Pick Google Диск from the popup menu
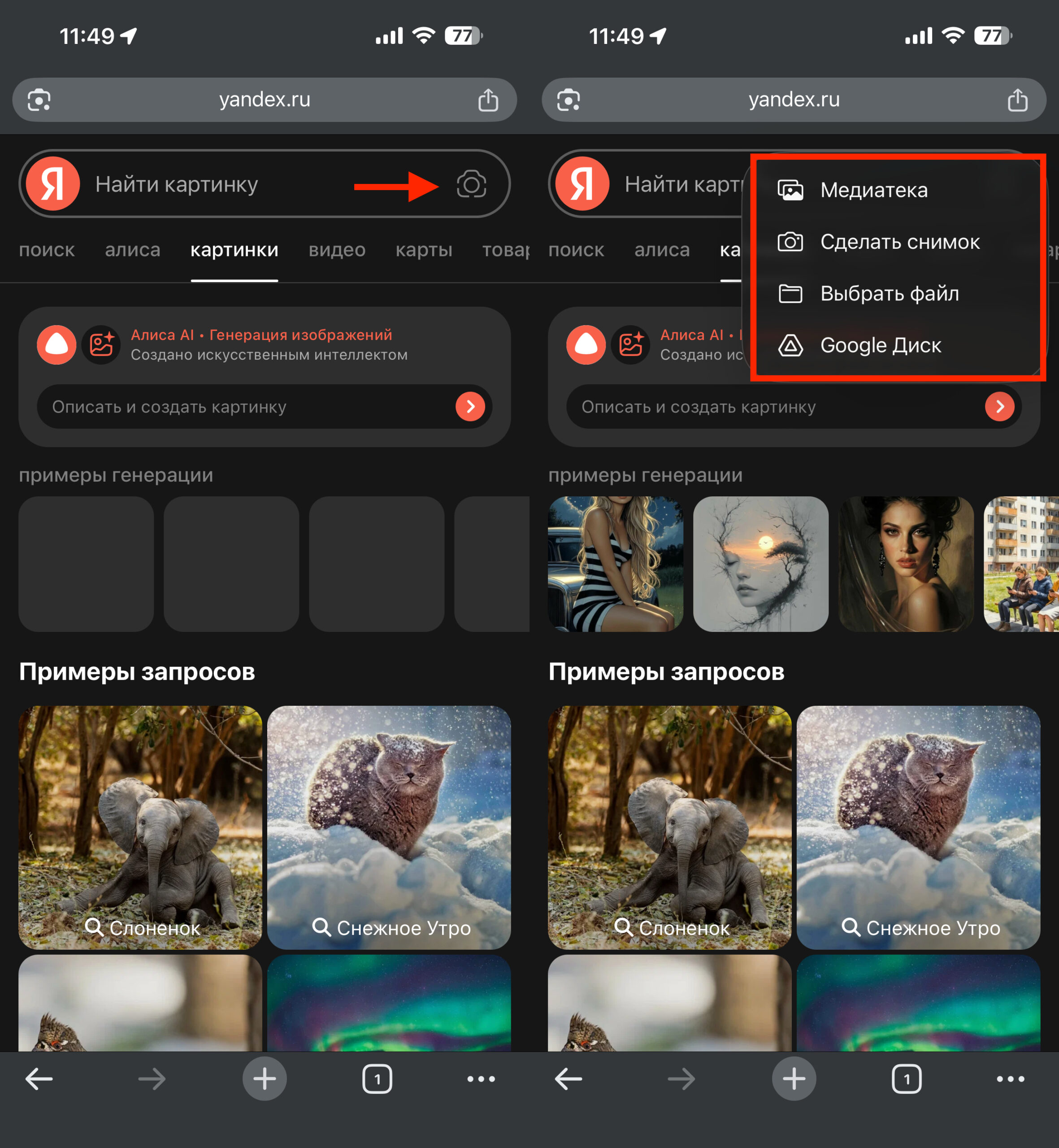 [880, 345]
